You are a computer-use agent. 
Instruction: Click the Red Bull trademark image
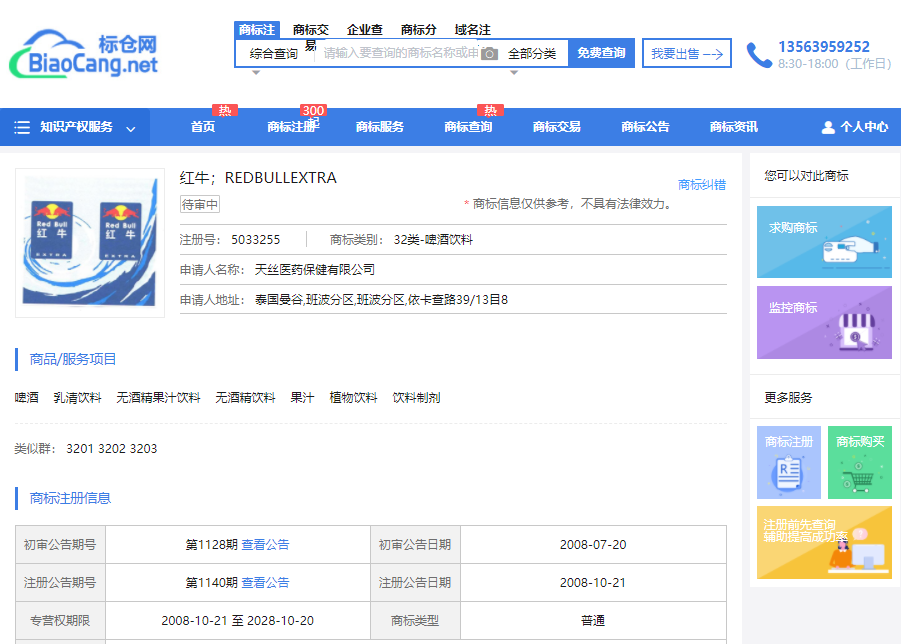point(90,243)
